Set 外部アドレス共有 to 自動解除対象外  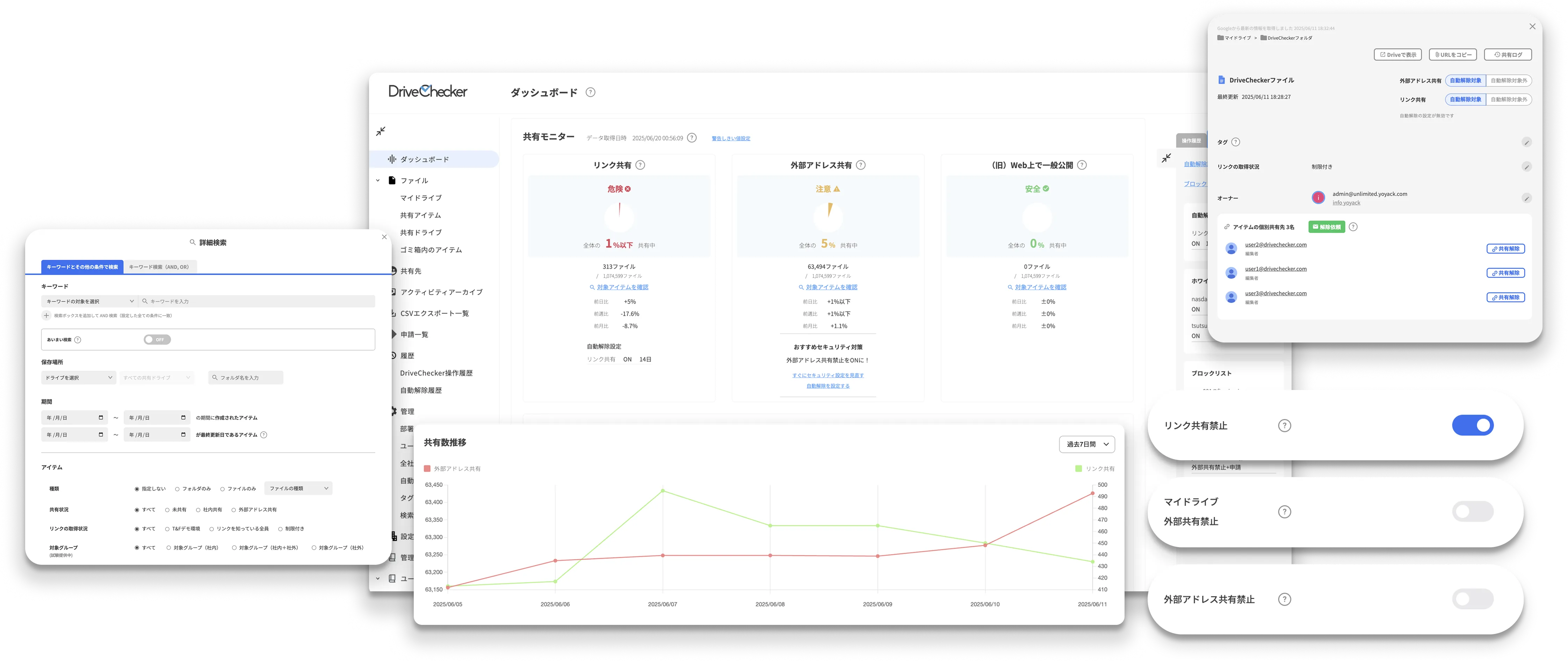pyautogui.click(x=1508, y=80)
